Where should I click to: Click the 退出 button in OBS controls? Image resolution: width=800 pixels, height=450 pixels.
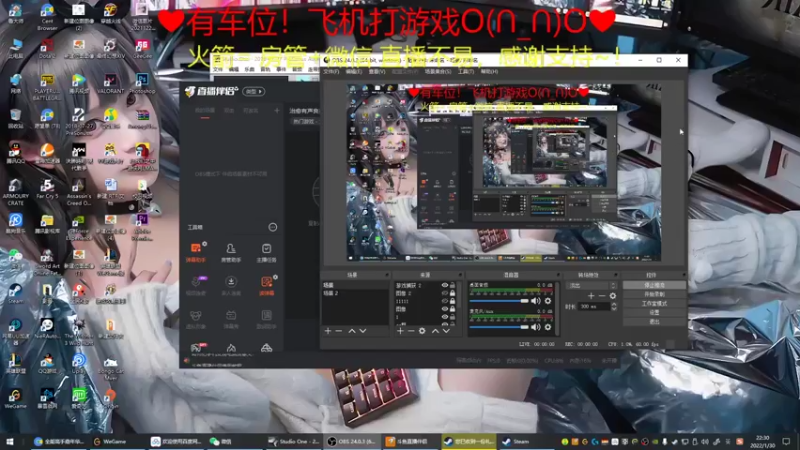(x=654, y=321)
